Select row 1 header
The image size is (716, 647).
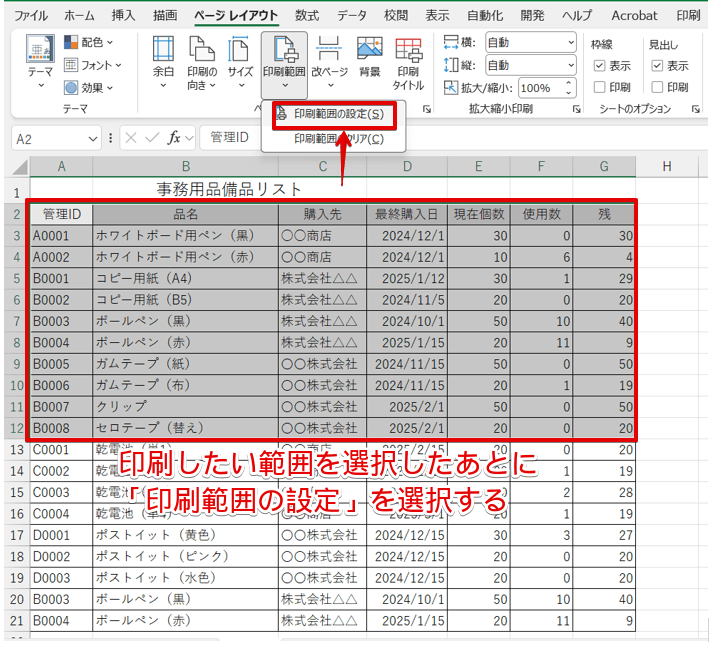(16, 192)
